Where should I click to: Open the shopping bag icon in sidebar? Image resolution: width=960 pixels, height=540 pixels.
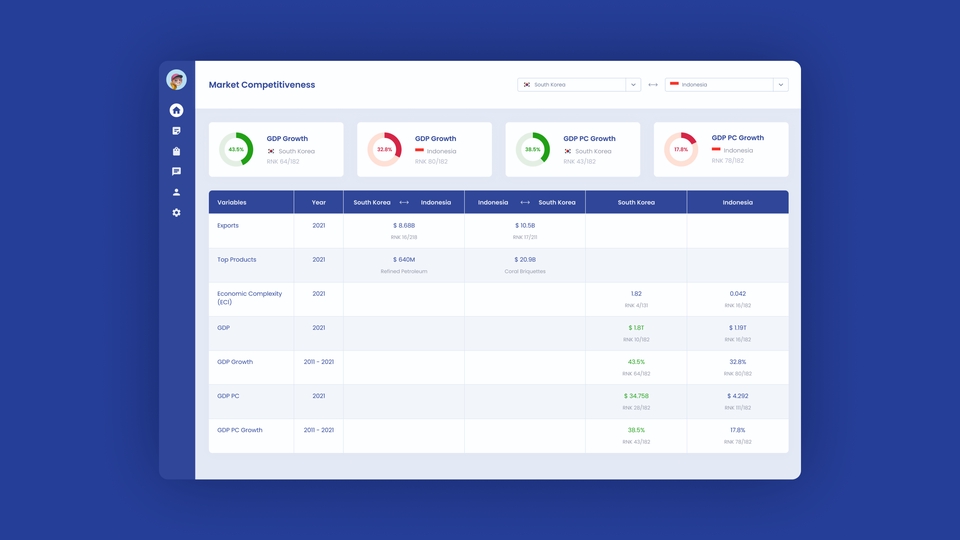pyautogui.click(x=176, y=151)
